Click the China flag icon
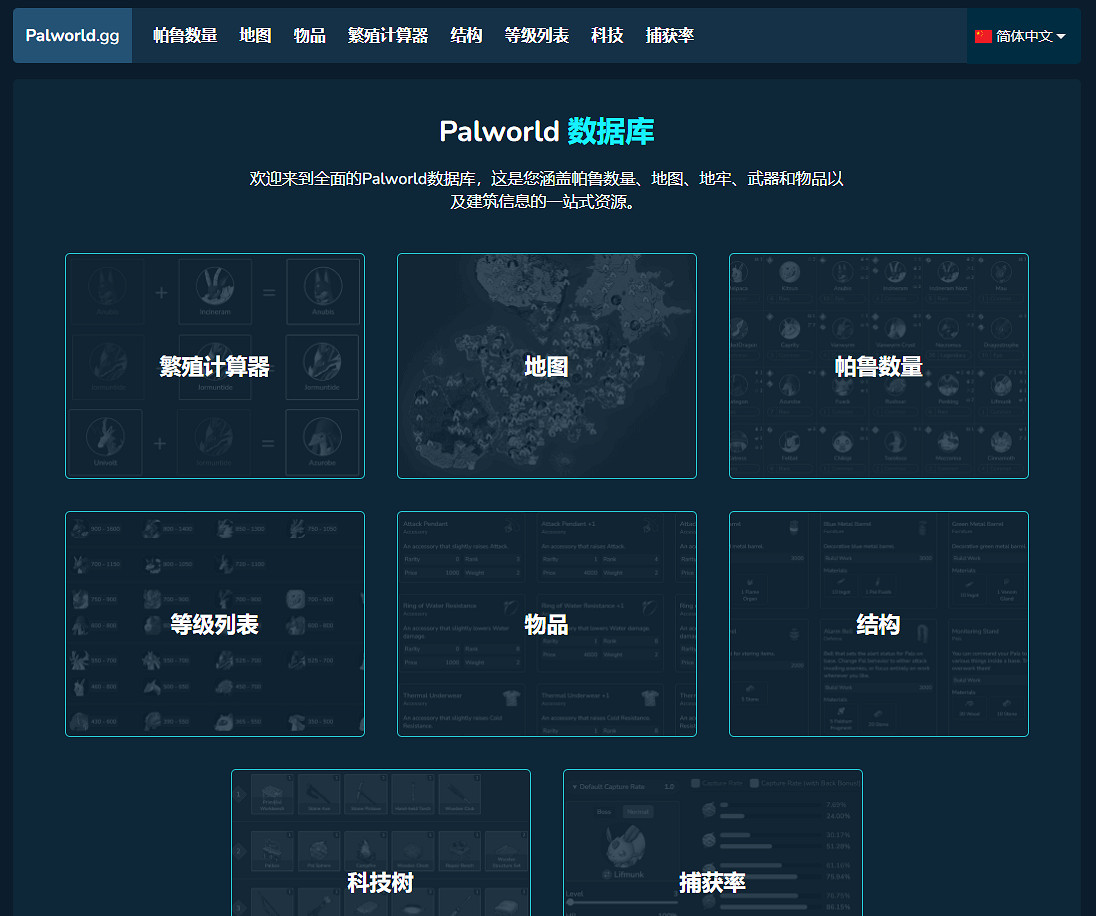The height and width of the screenshot is (916, 1096). click(x=983, y=36)
